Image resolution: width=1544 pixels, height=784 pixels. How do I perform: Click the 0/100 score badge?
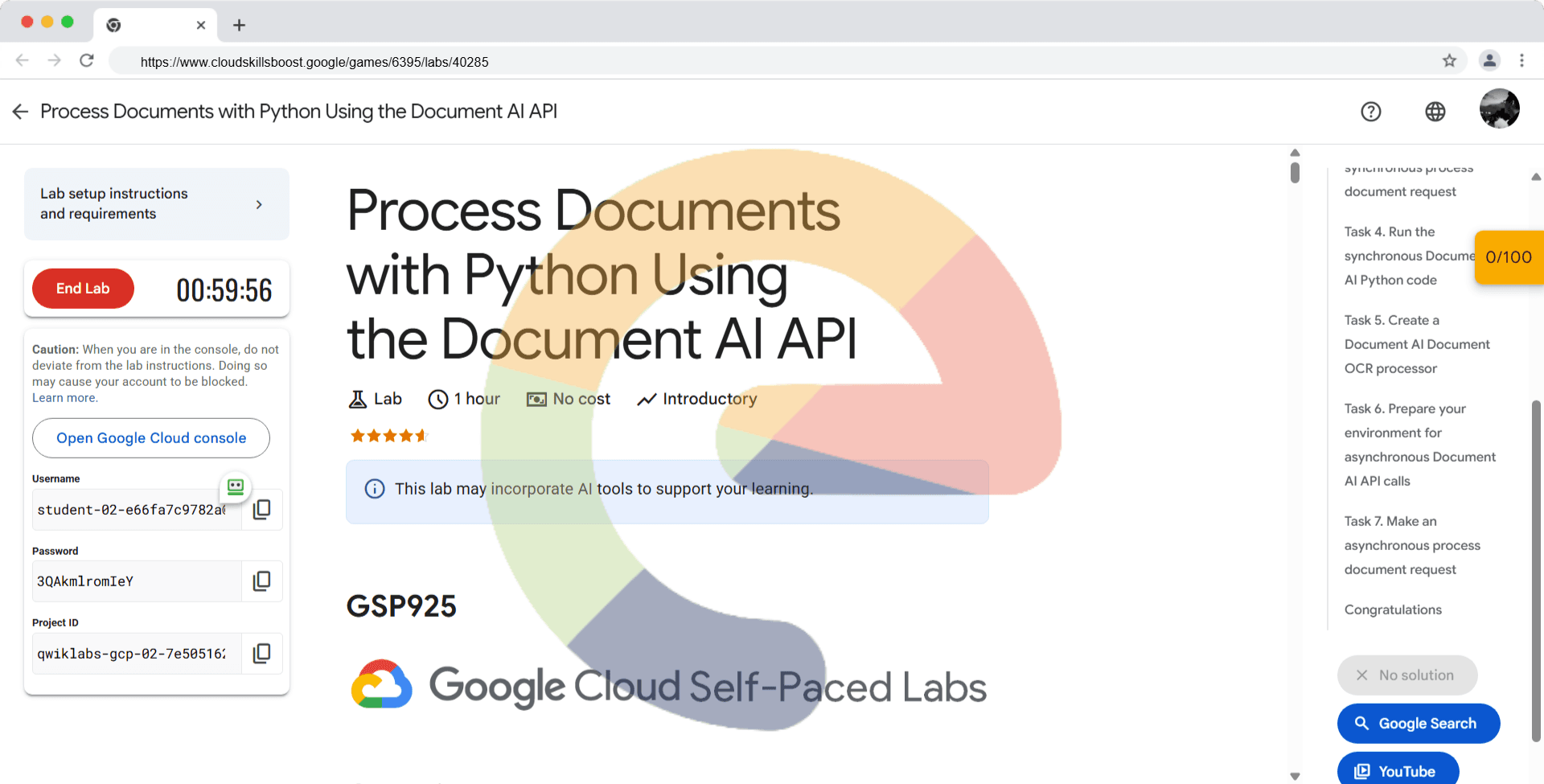point(1508,257)
